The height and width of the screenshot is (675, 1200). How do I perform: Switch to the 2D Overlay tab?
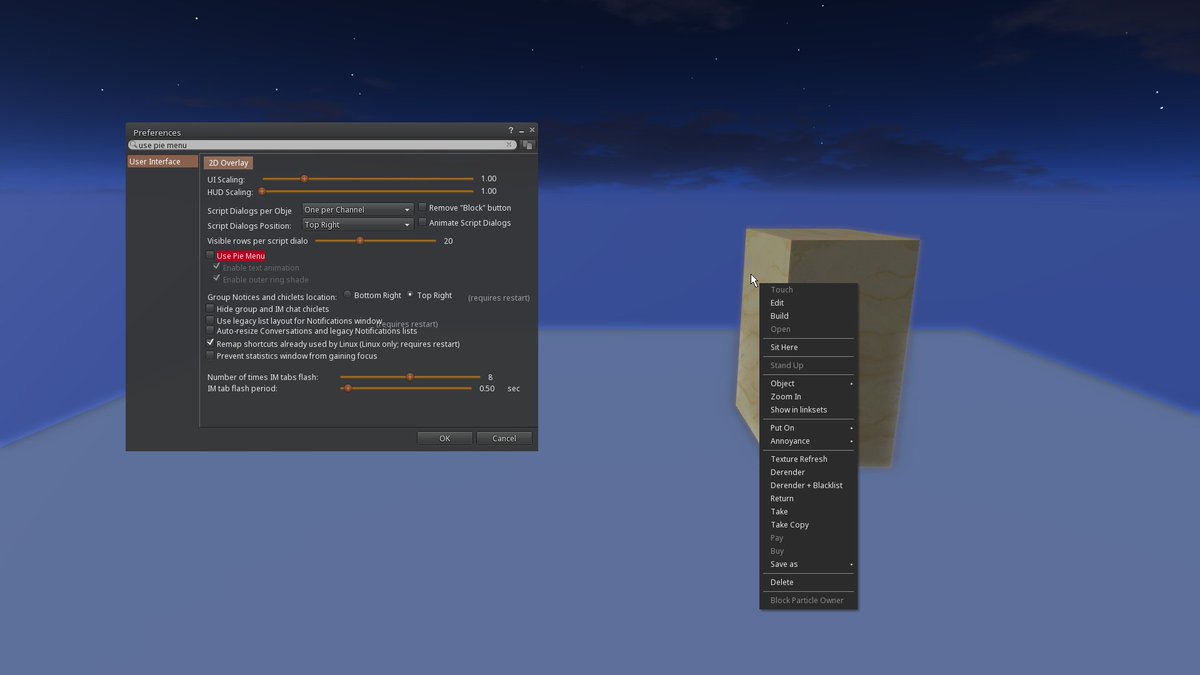pyautogui.click(x=228, y=162)
